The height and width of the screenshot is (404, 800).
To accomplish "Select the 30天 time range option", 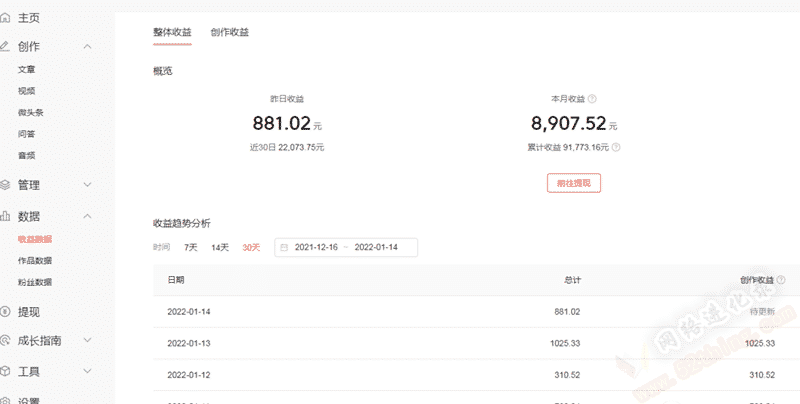I will click(251, 247).
